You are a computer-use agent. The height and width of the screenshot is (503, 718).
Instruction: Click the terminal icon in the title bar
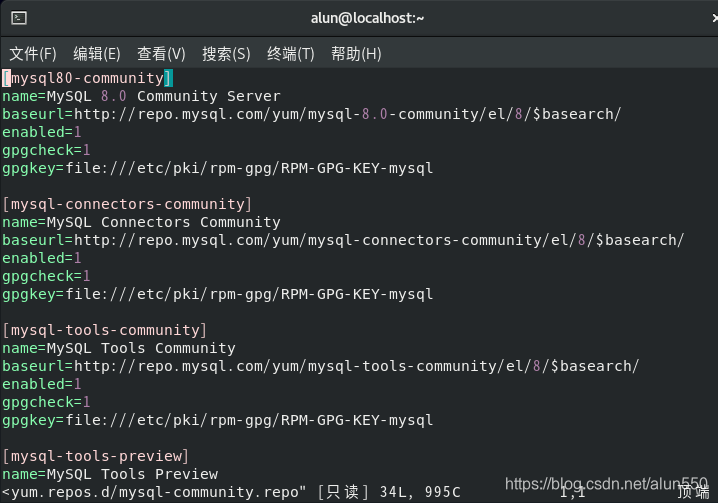[19, 18]
